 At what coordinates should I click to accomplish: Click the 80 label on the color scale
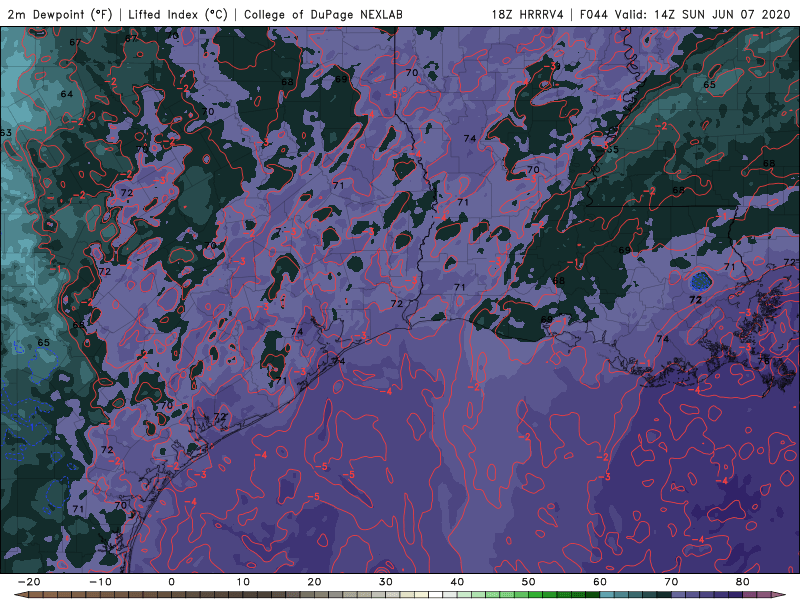point(743,582)
